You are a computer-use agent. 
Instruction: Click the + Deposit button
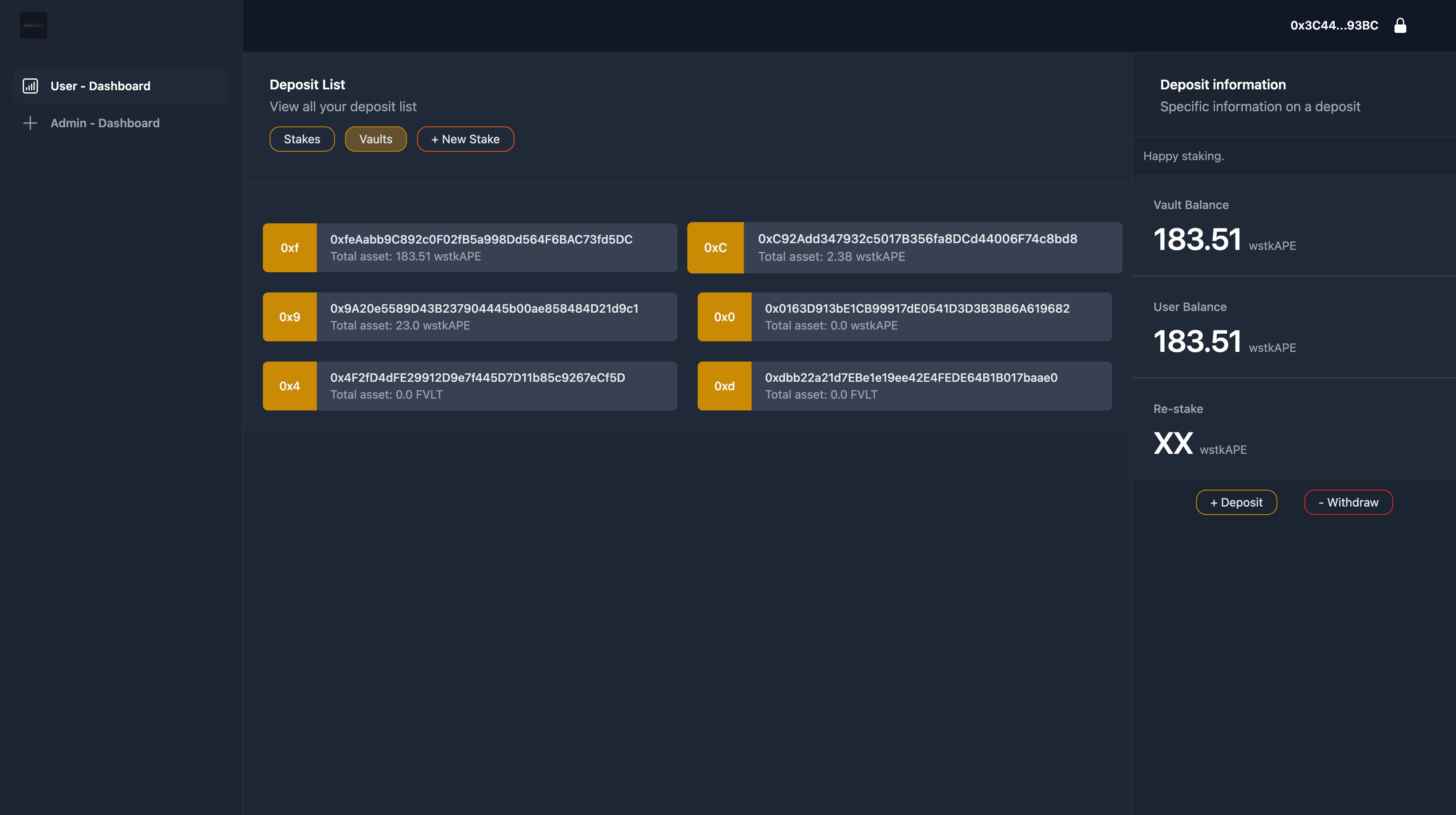[1236, 502]
